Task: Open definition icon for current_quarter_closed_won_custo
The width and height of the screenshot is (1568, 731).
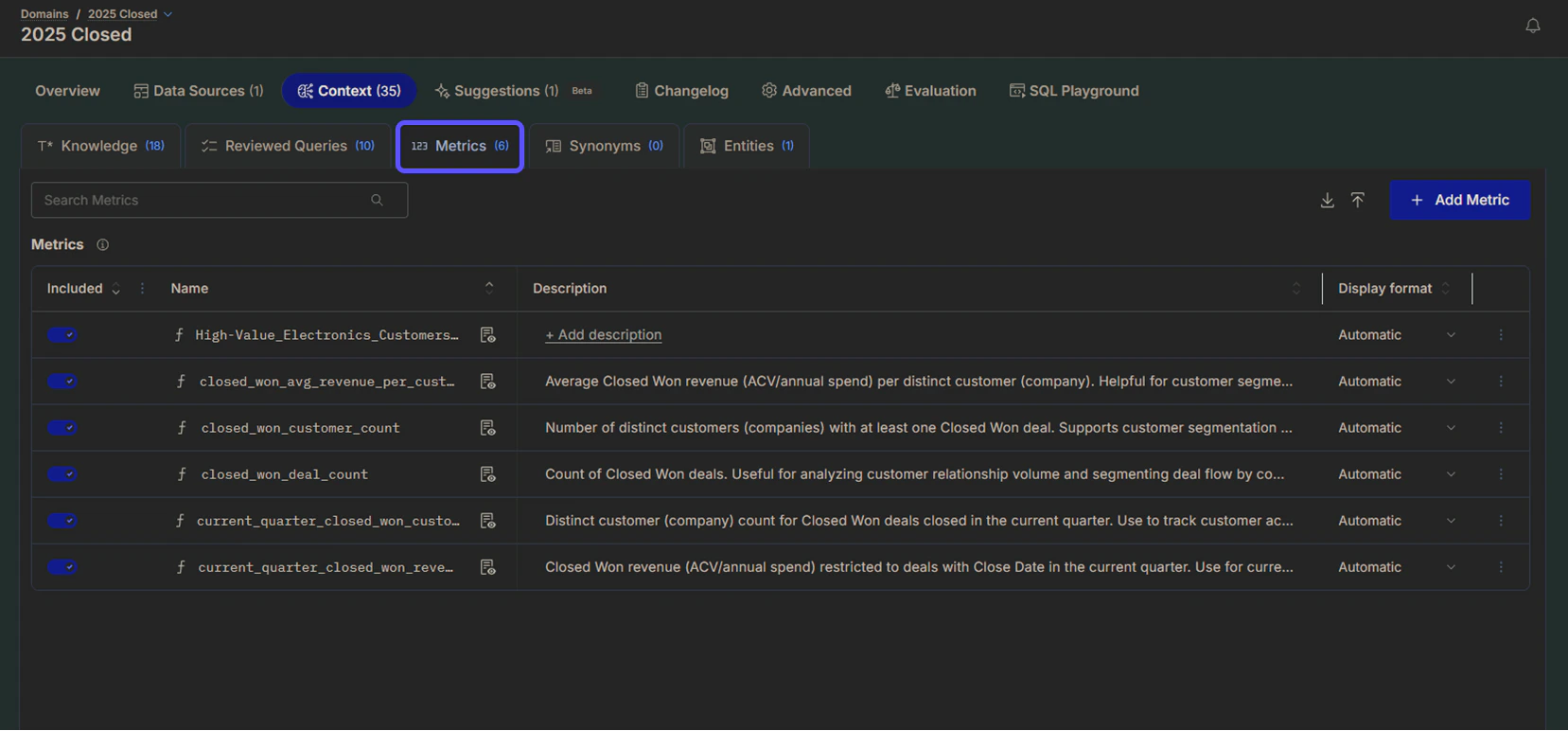Action: [487, 520]
